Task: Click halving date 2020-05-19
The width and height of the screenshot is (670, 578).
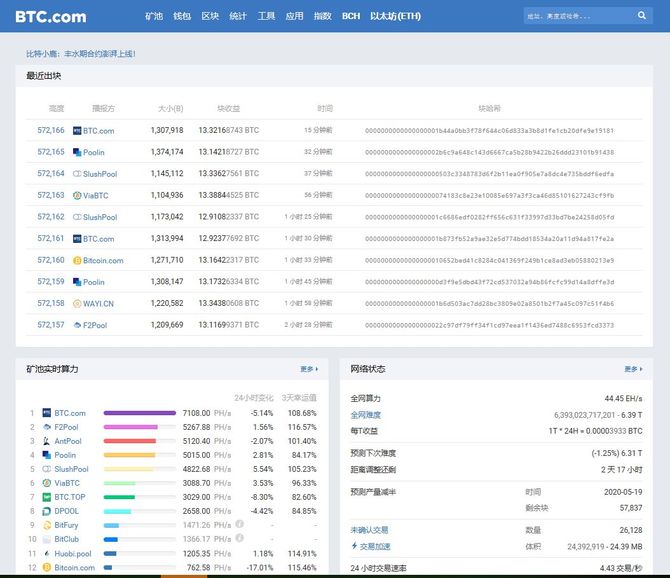Action: [x=623, y=492]
